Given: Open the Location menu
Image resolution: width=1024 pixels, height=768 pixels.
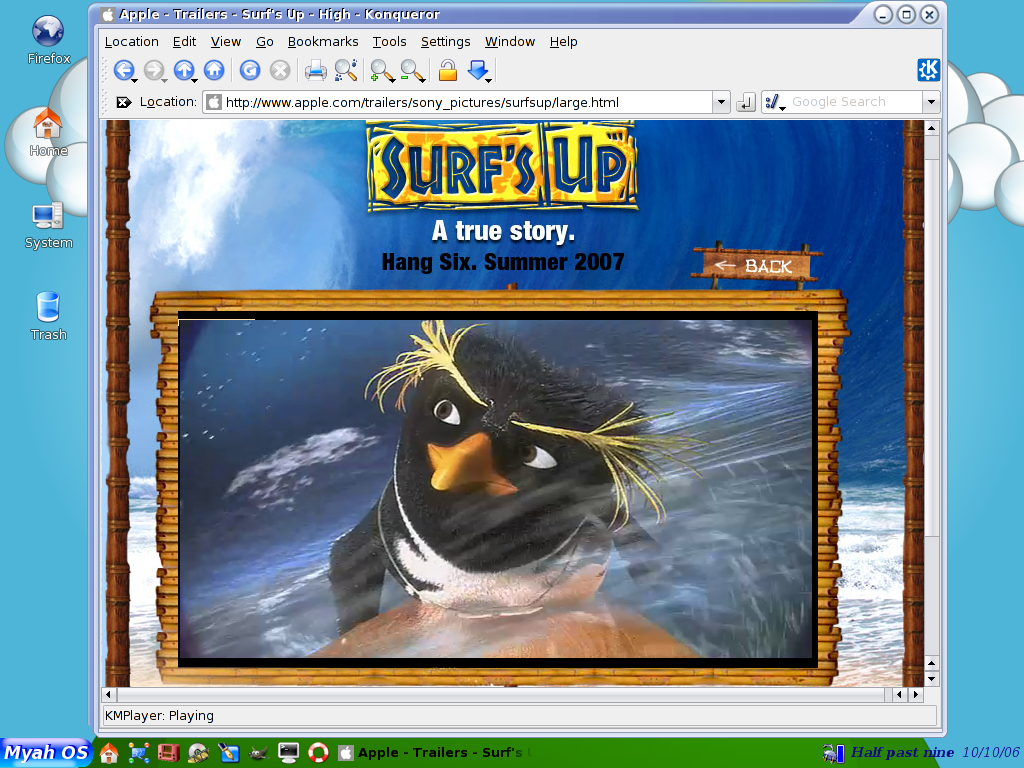Looking at the screenshot, I should [131, 42].
